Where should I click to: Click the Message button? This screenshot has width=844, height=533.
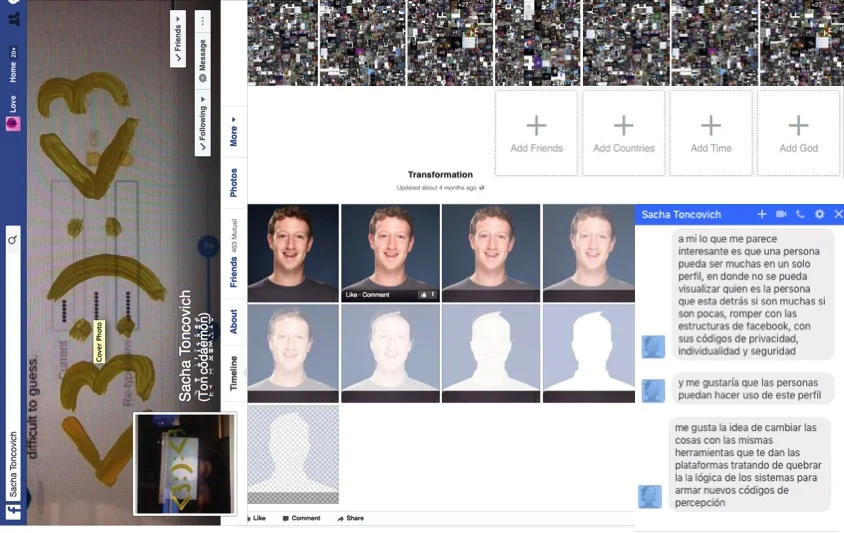[x=202, y=61]
